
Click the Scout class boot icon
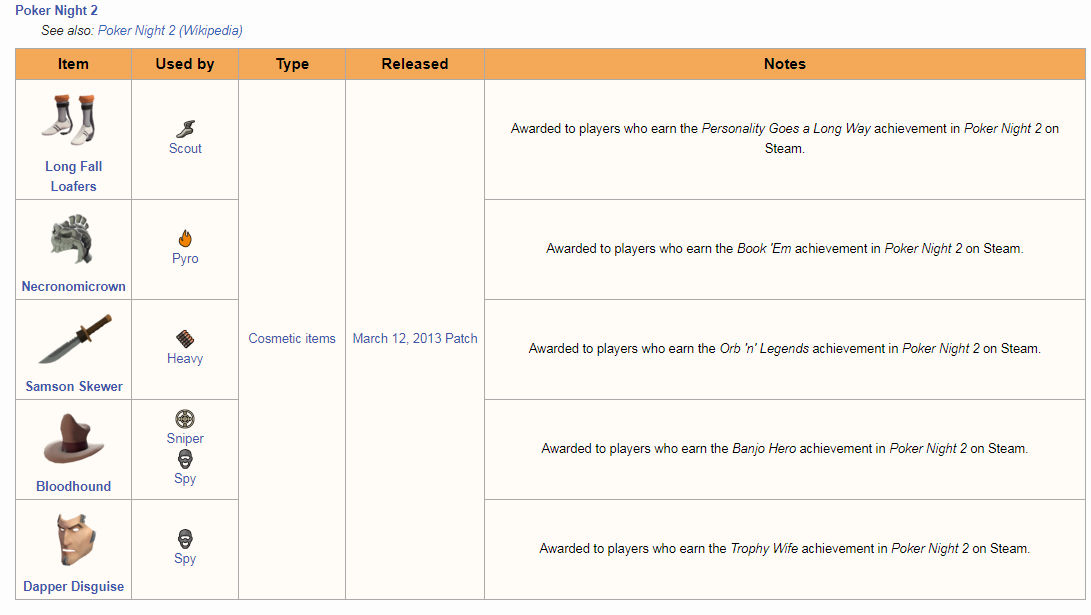click(x=185, y=128)
